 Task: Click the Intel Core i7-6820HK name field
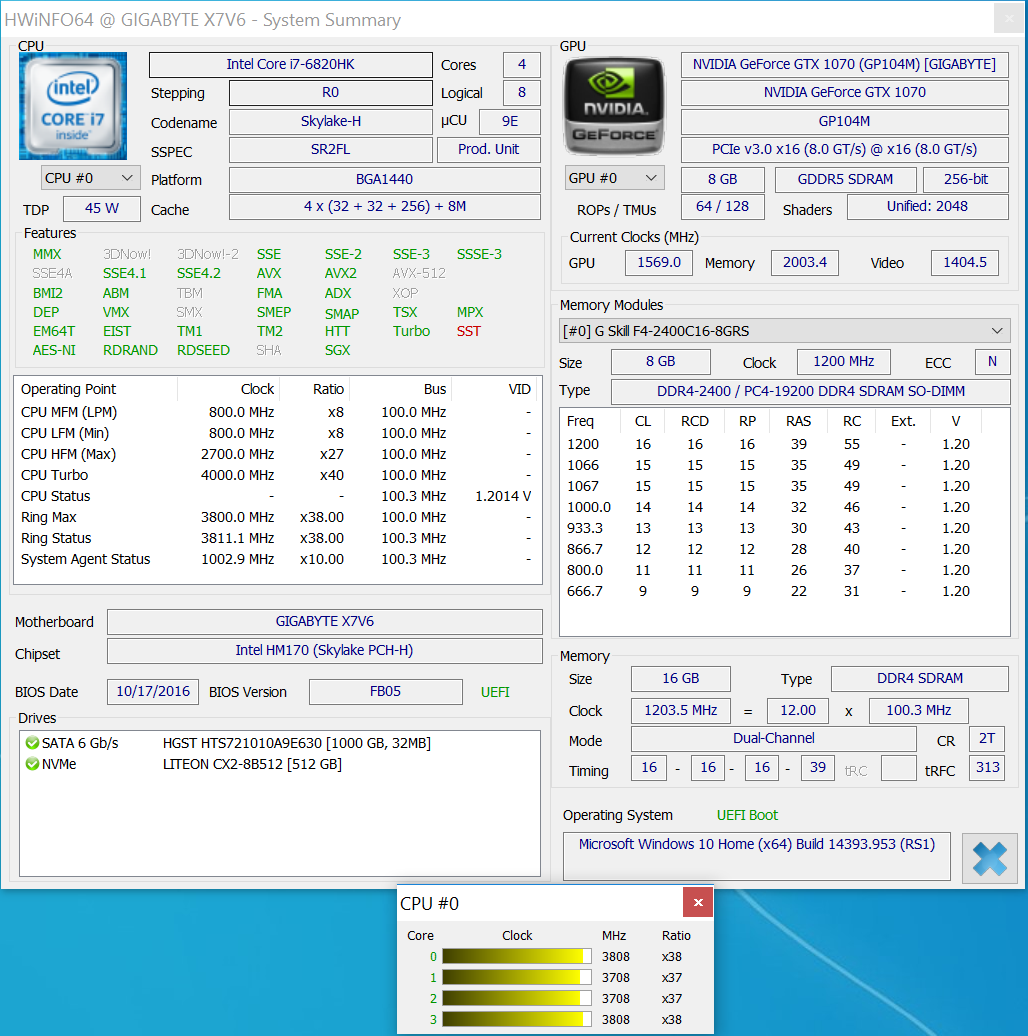point(291,65)
